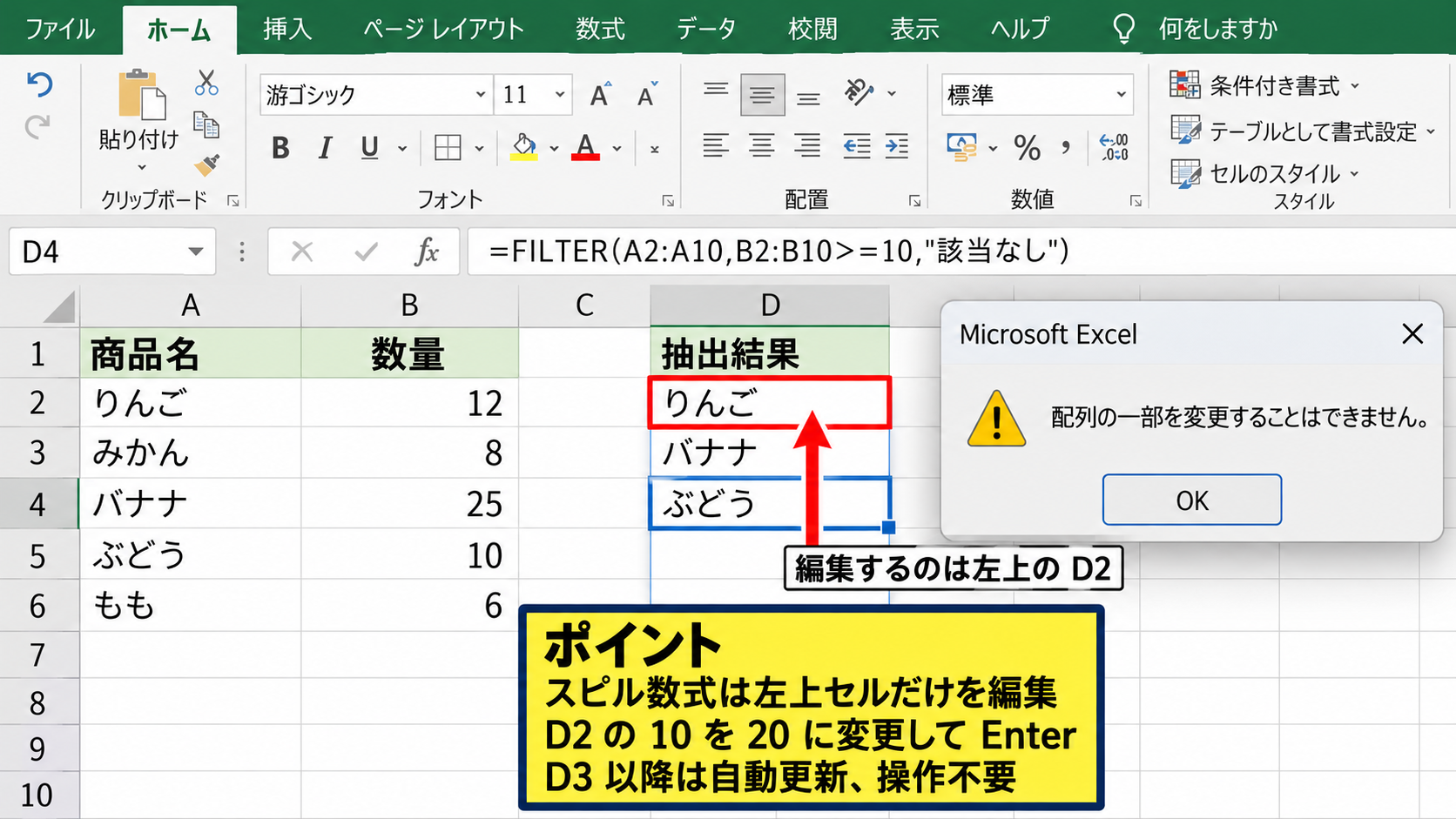This screenshot has width=1456, height=819.
Task: Apply yellow fill color bucket
Action: point(523,147)
